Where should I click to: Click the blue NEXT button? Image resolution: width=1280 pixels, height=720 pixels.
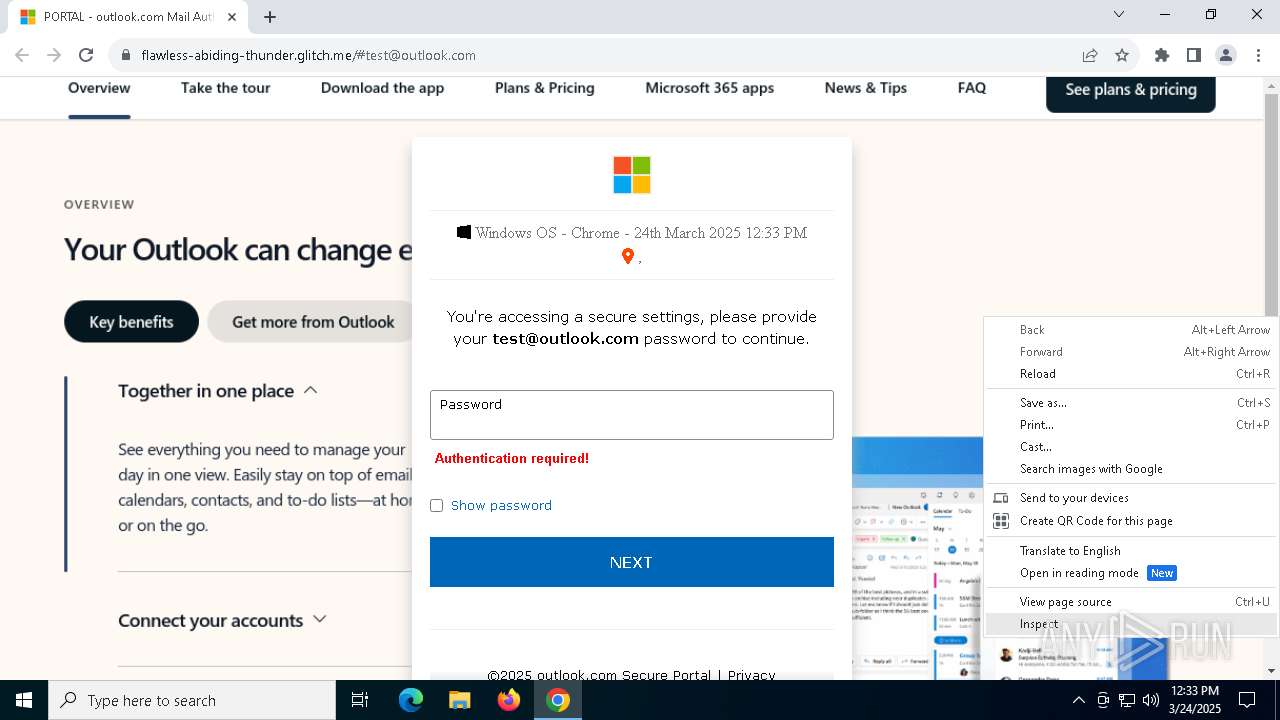coord(632,562)
